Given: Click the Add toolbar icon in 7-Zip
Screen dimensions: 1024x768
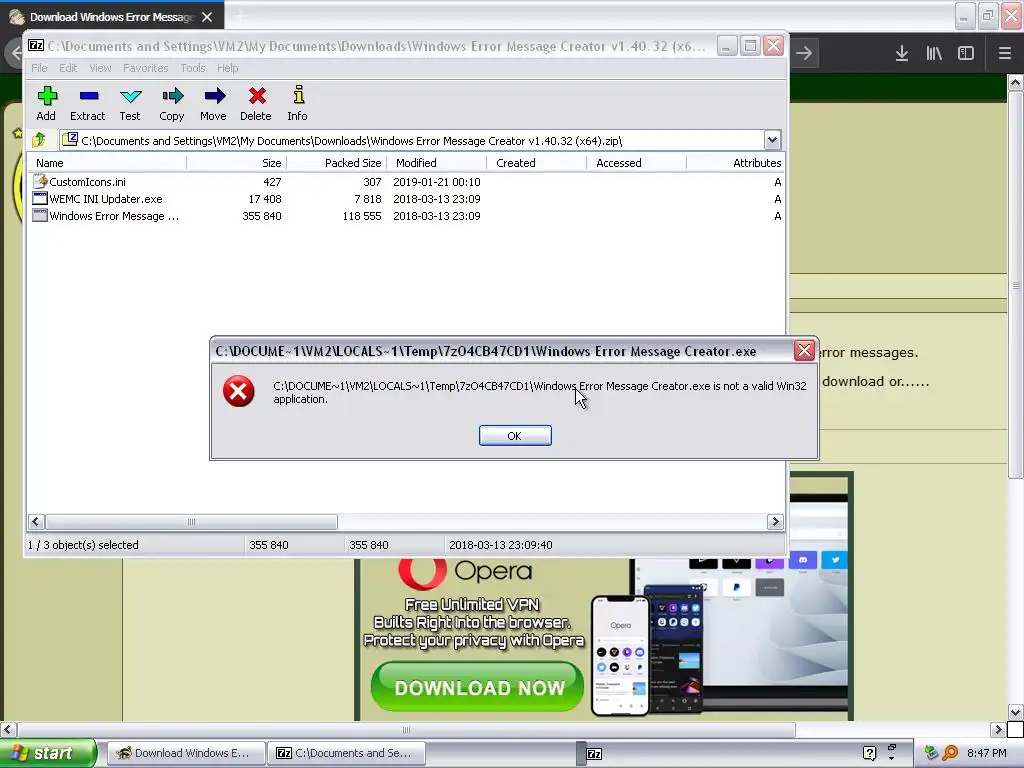Looking at the screenshot, I should (46, 97).
